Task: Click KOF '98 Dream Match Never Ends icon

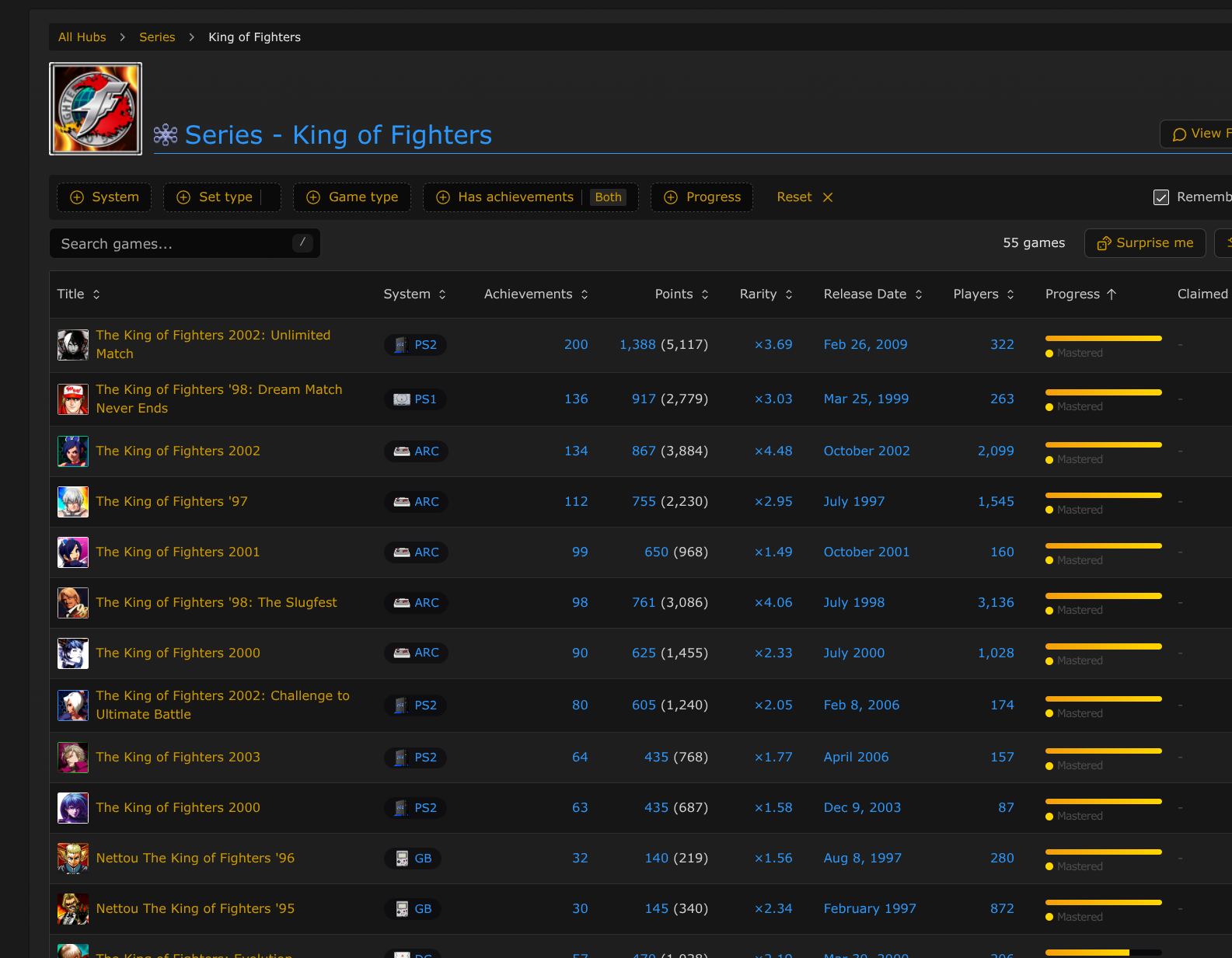Action: click(73, 399)
